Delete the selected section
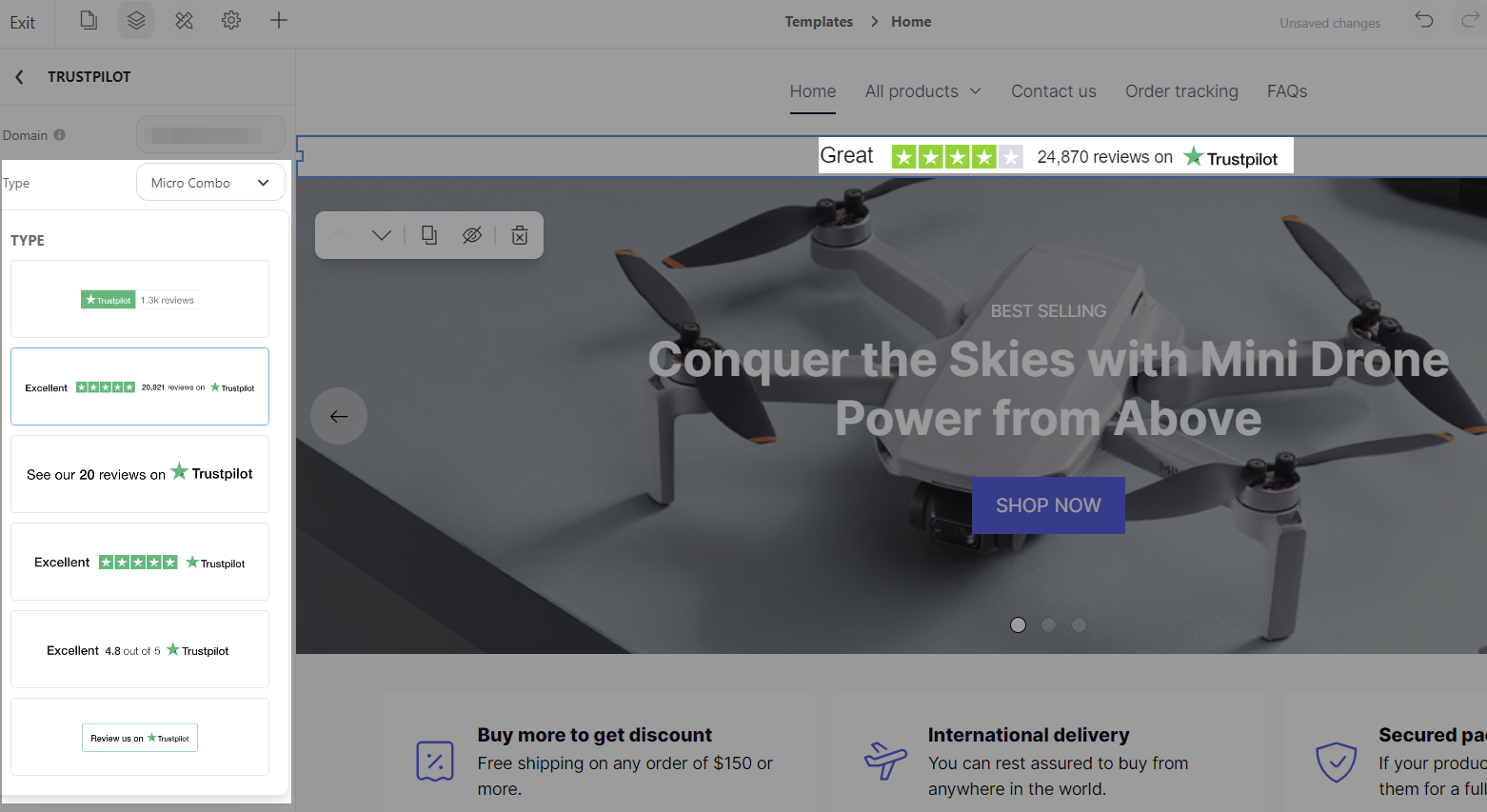The image size is (1487, 812). pos(520,235)
